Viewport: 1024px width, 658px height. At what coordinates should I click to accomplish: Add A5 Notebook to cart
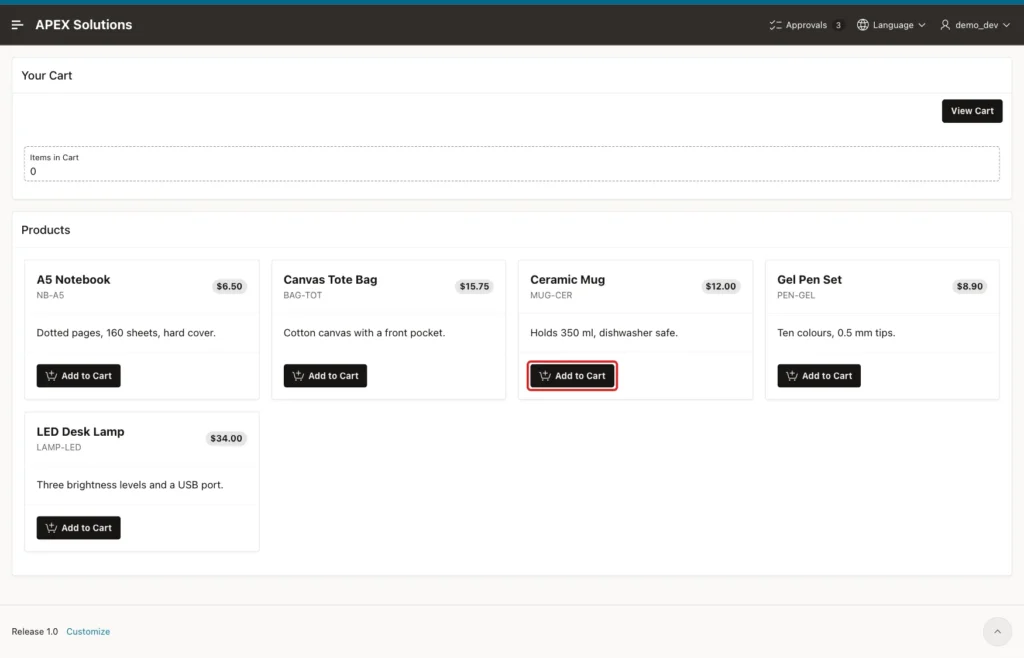[78, 375]
